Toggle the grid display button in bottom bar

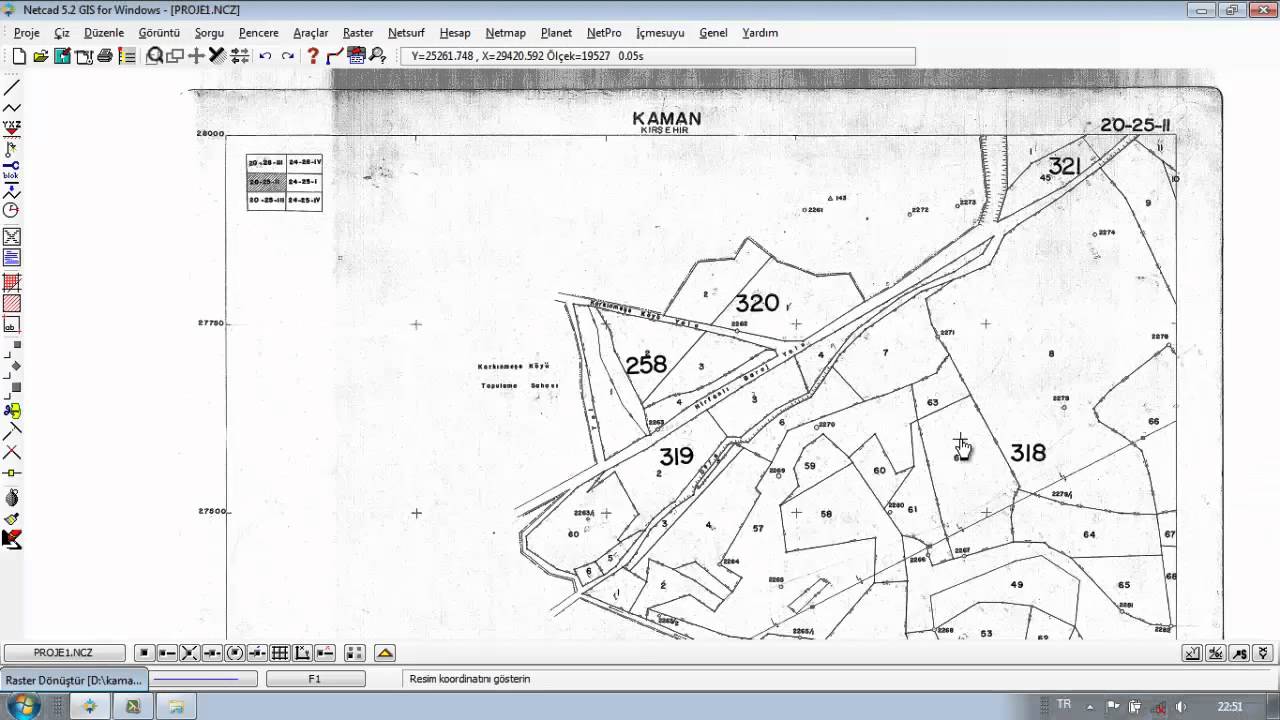click(x=280, y=653)
